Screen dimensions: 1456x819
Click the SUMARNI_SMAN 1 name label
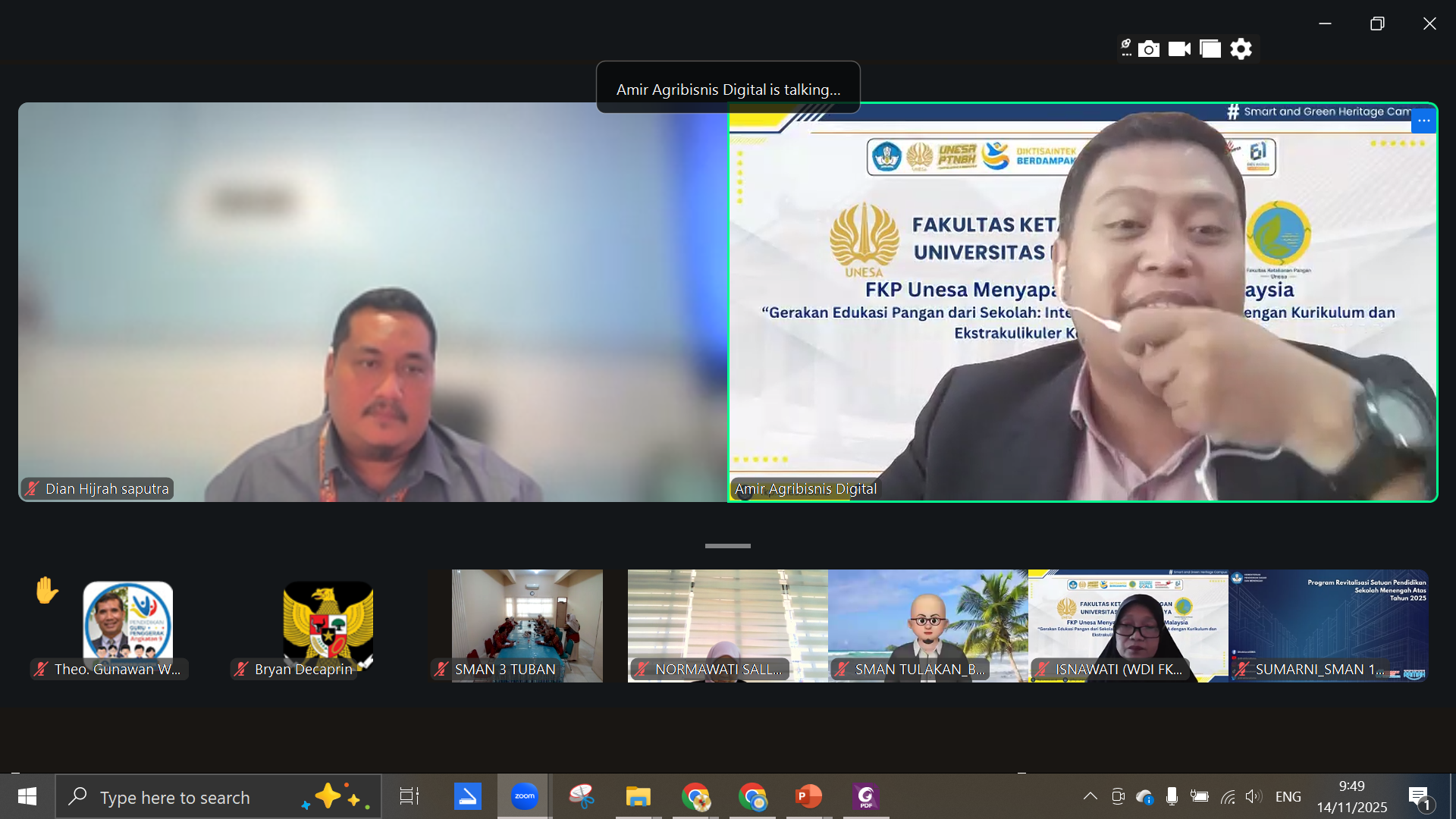1319,669
